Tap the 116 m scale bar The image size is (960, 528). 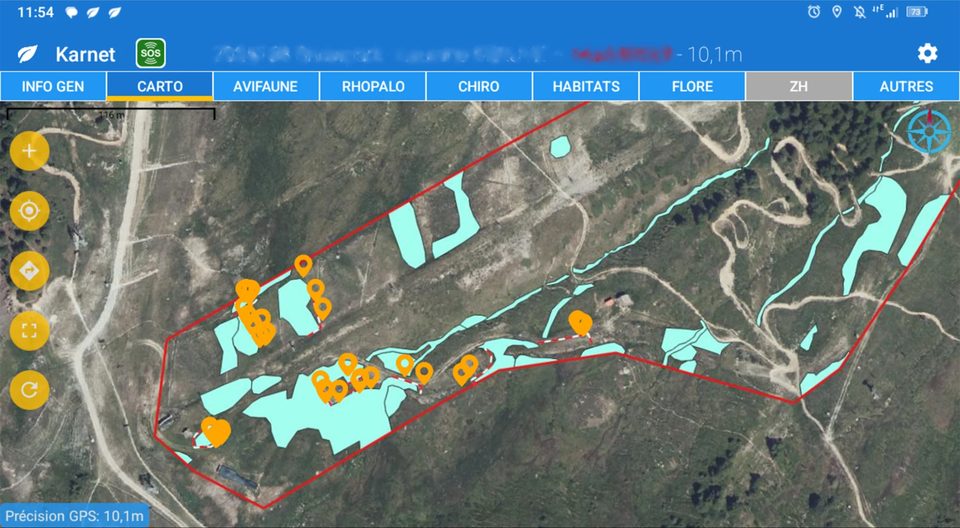[111, 114]
